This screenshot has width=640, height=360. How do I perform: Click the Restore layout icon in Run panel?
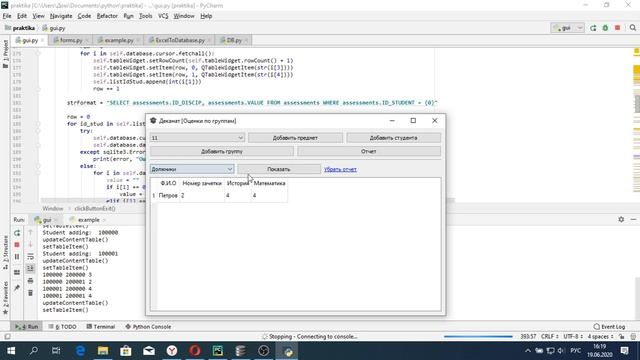17,272
